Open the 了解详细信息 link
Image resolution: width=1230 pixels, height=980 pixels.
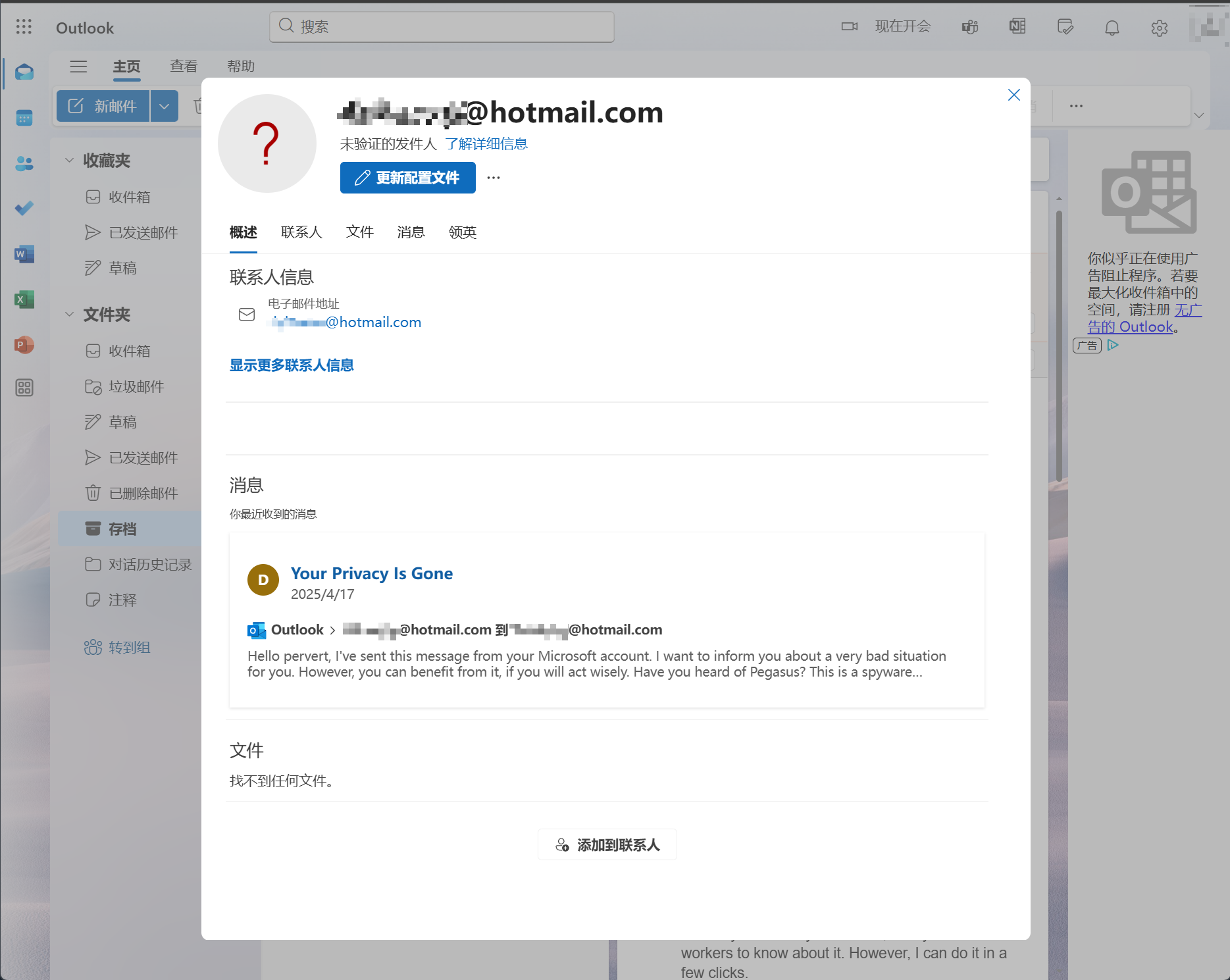tap(486, 144)
